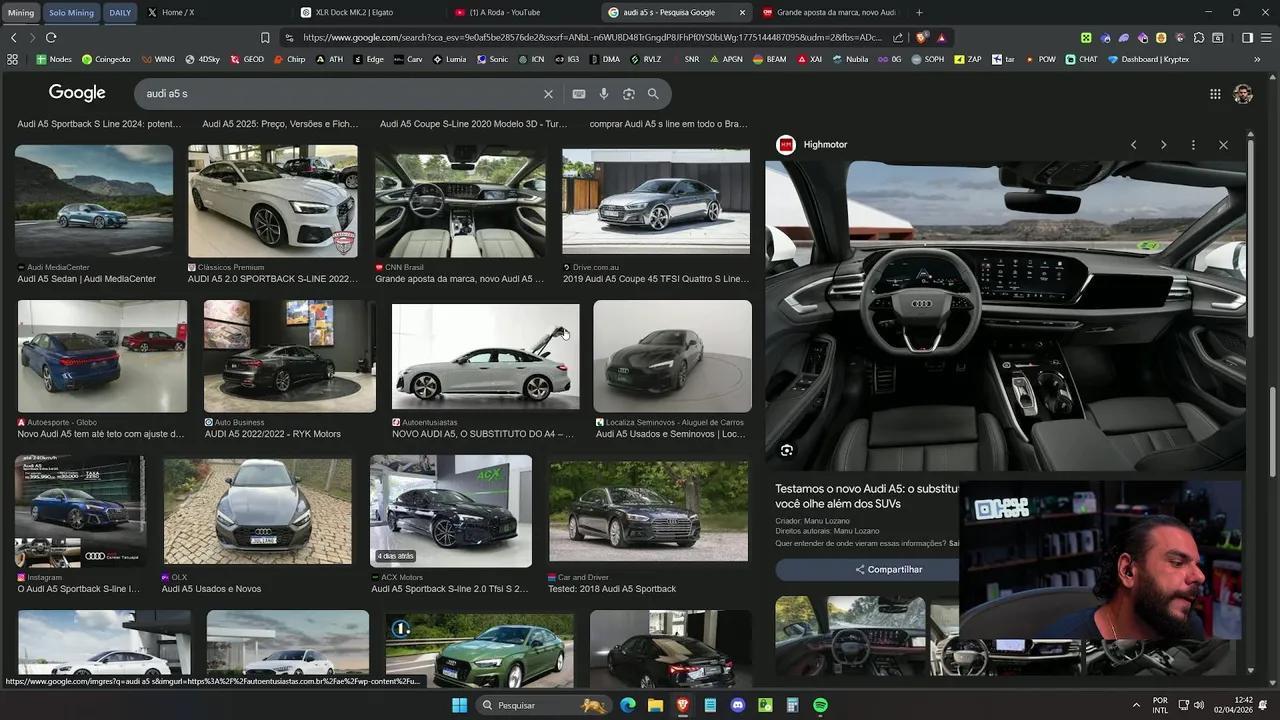The image size is (1280, 720).
Task: Switch to the Grande aposta da marca tab
Action: point(830,12)
